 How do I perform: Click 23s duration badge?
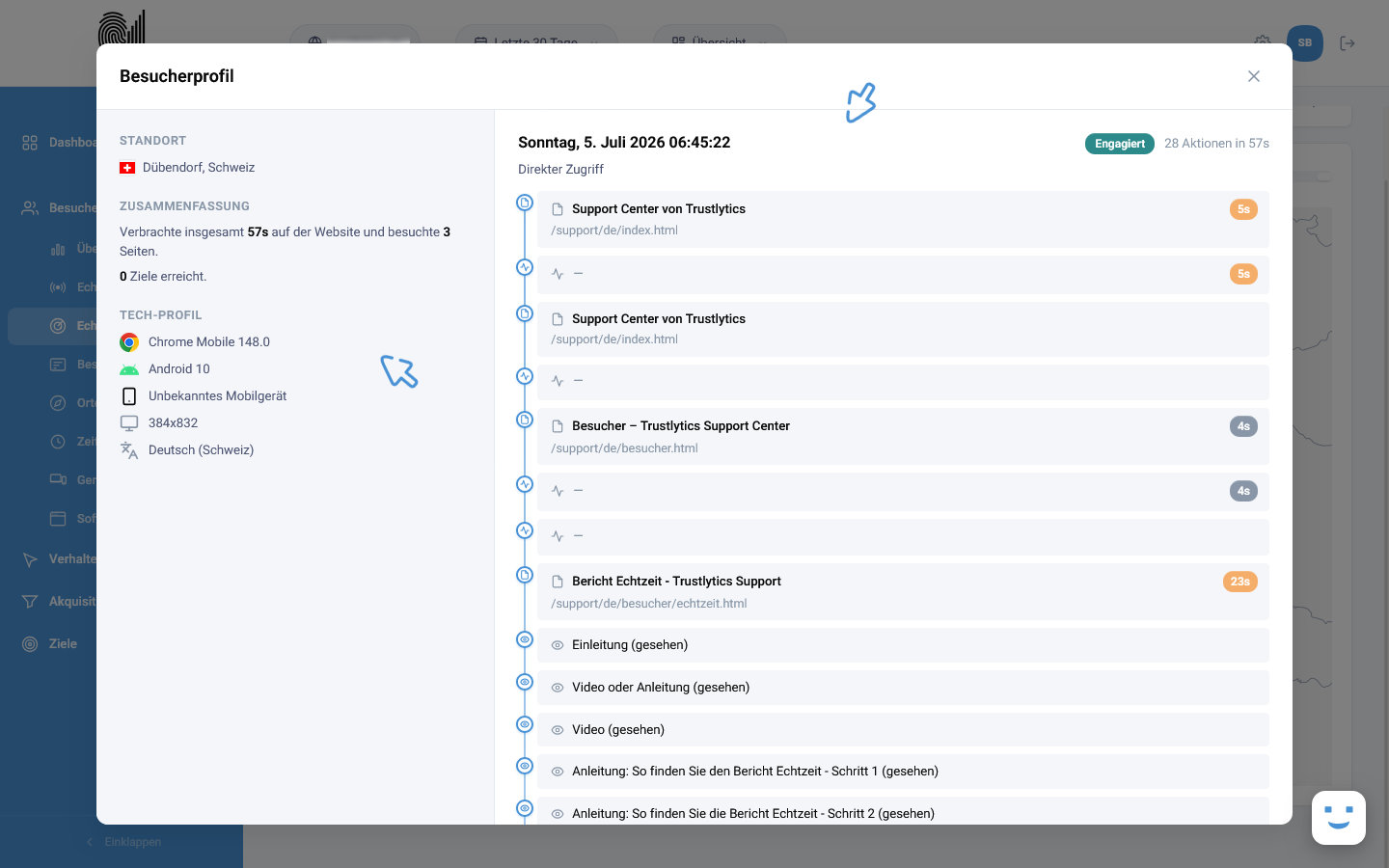point(1239,582)
